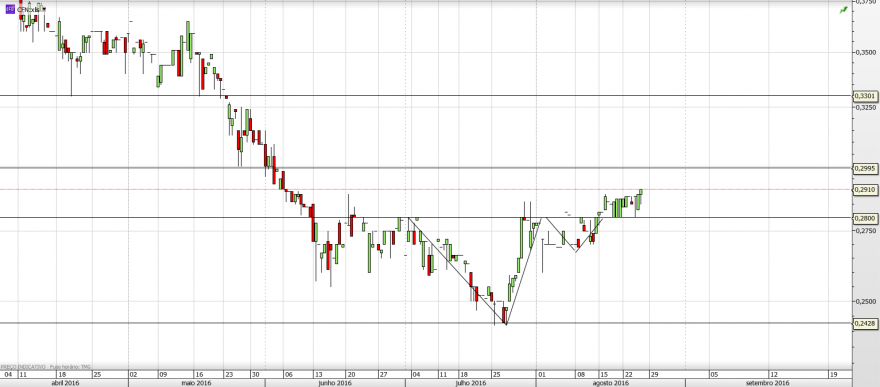This screenshot has height=387, width=880.
Task: Click the '06' date tick label
Action: pos(288,374)
